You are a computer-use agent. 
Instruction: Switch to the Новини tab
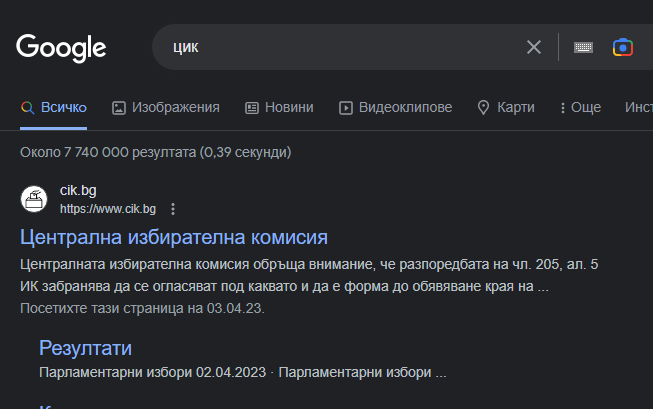(279, 107)
